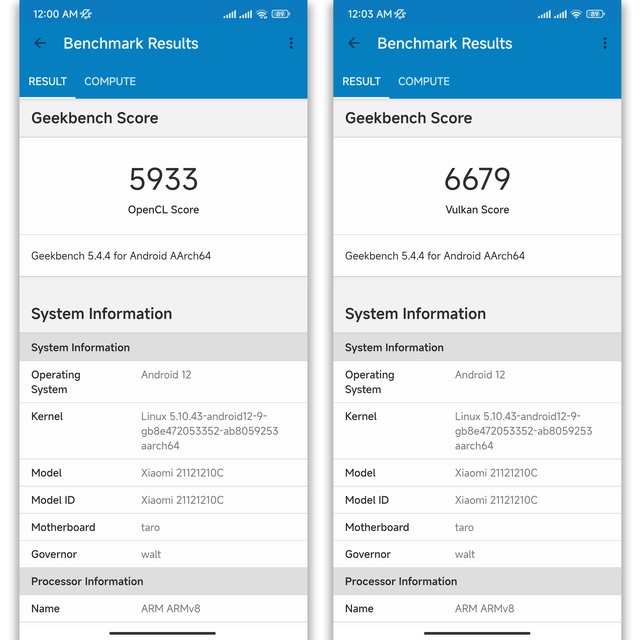Viewport: 640px width, 640px height.
Task: Tap muted alarm icon beside 12:00 AM
Action: (86, 14)
